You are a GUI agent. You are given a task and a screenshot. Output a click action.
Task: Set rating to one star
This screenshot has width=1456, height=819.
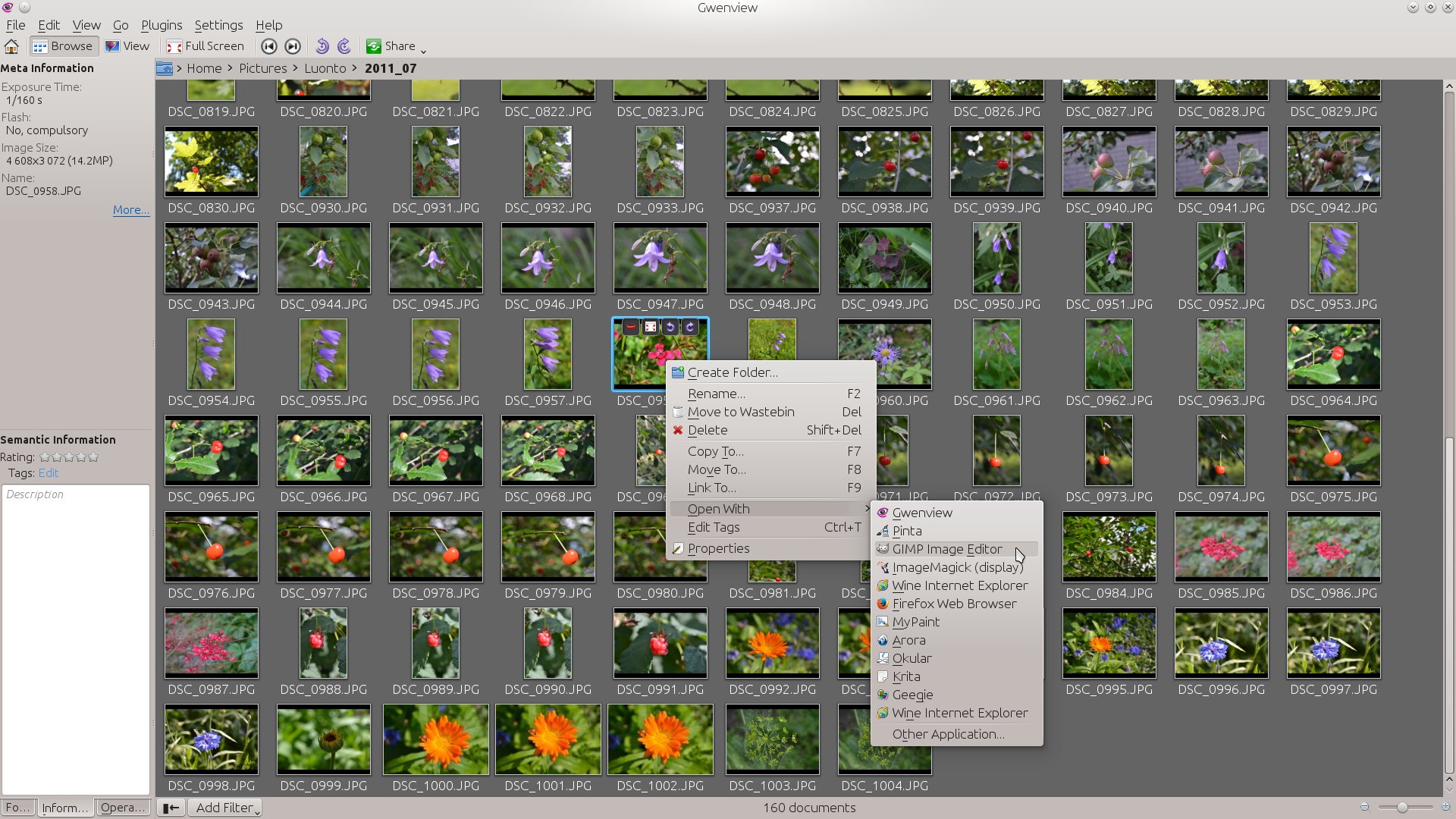tap(45, 457)
